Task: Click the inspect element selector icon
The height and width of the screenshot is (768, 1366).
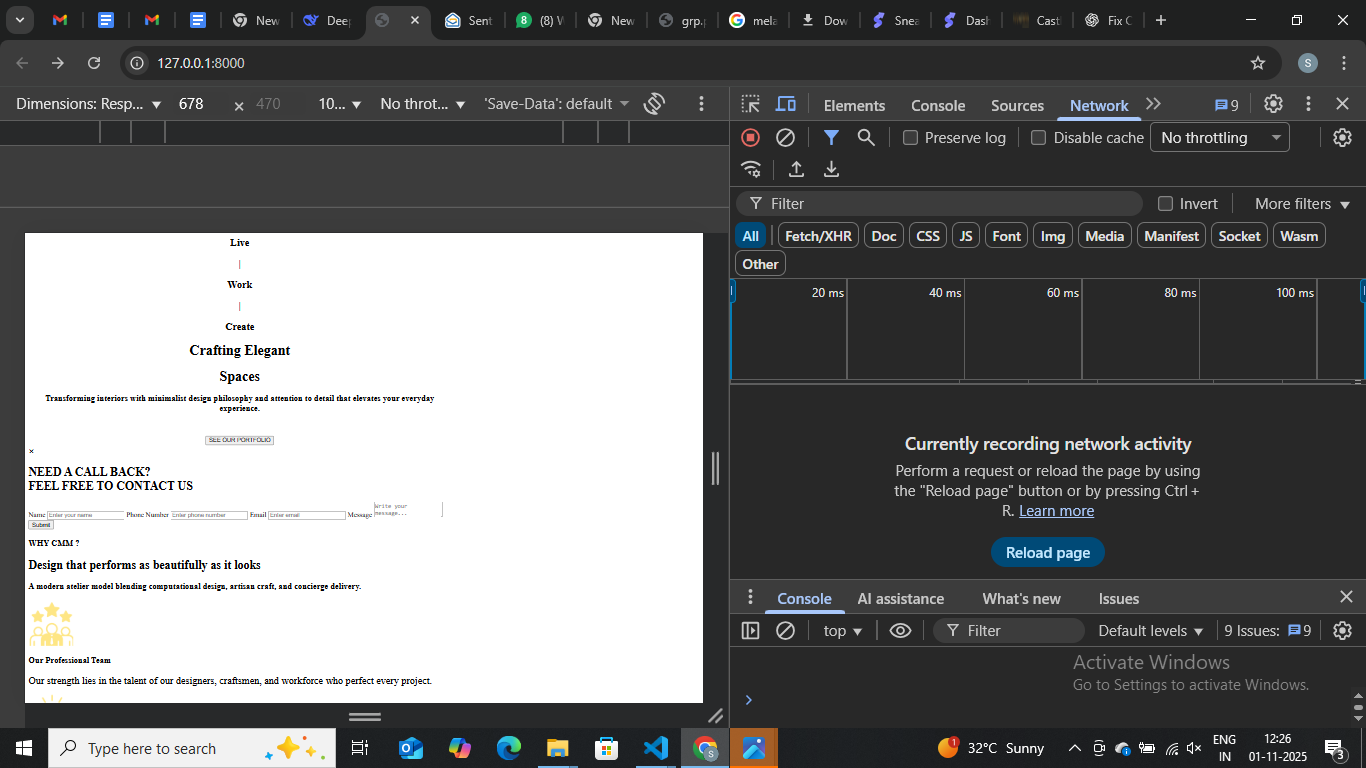Action: [751, 104]
